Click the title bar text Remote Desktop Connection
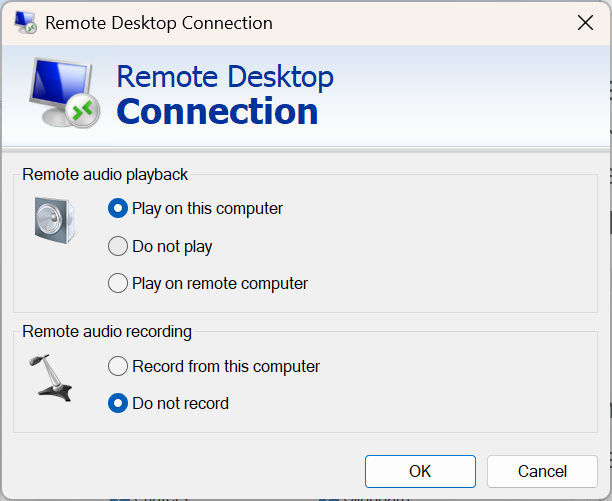The width and height of the screenshot is (612, 501). [158, 23]
